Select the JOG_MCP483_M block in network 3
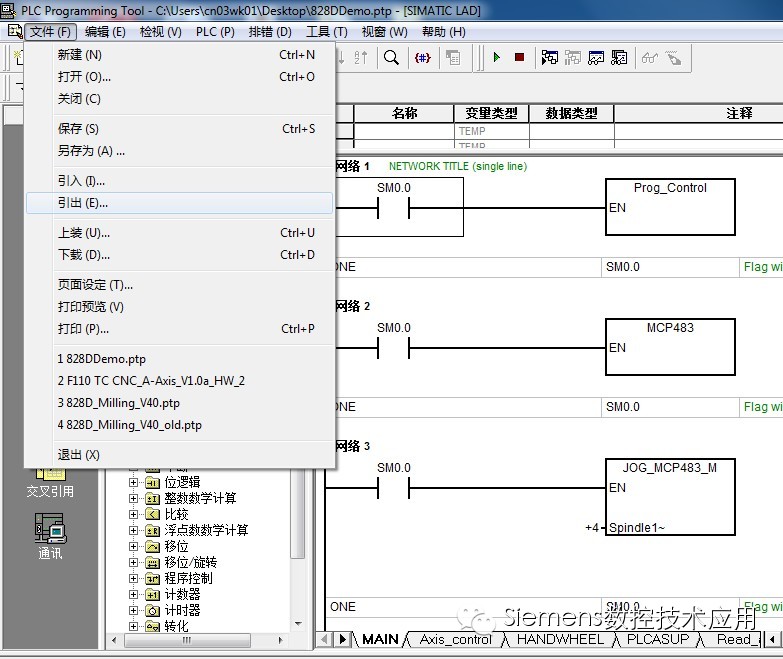This screenshot has height=659, width=783. pyautogui.click(x=670, y=497)
